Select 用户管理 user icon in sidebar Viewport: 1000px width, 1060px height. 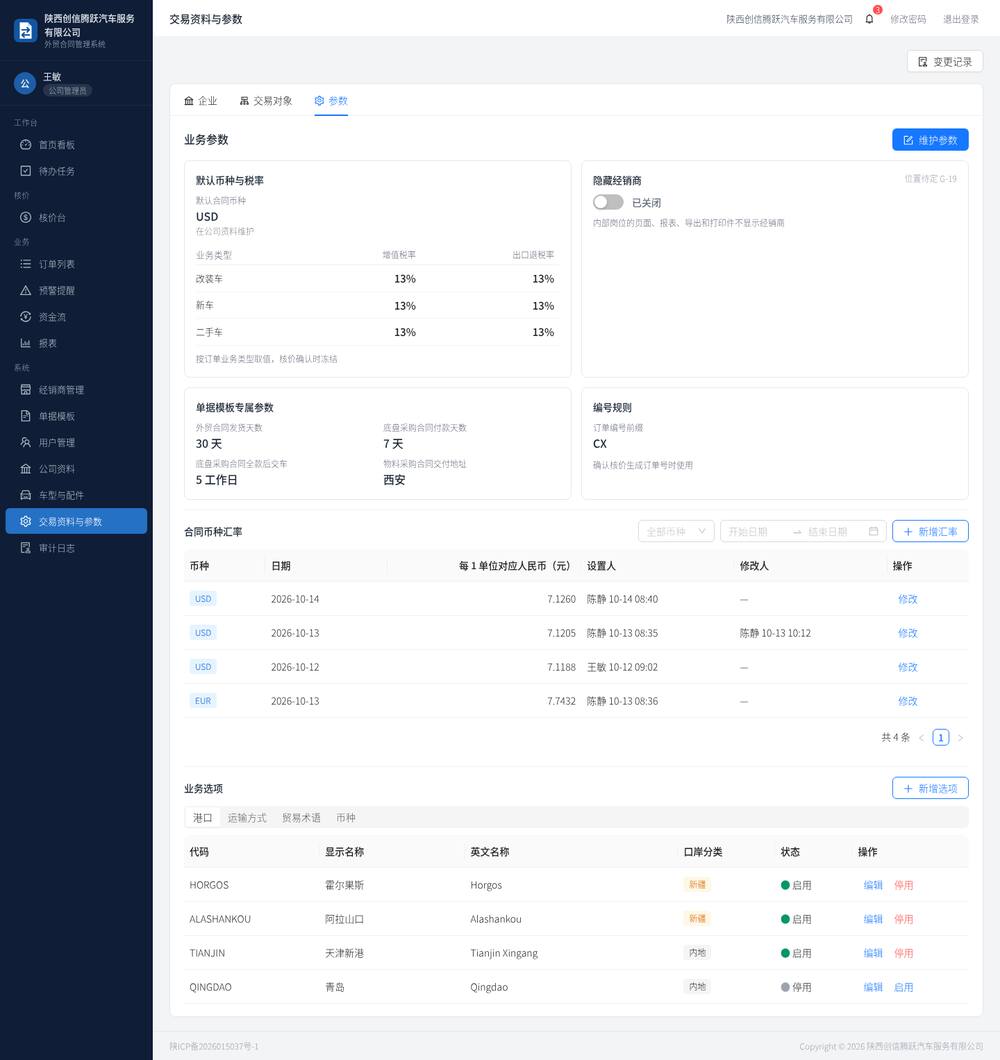[26, 443]
